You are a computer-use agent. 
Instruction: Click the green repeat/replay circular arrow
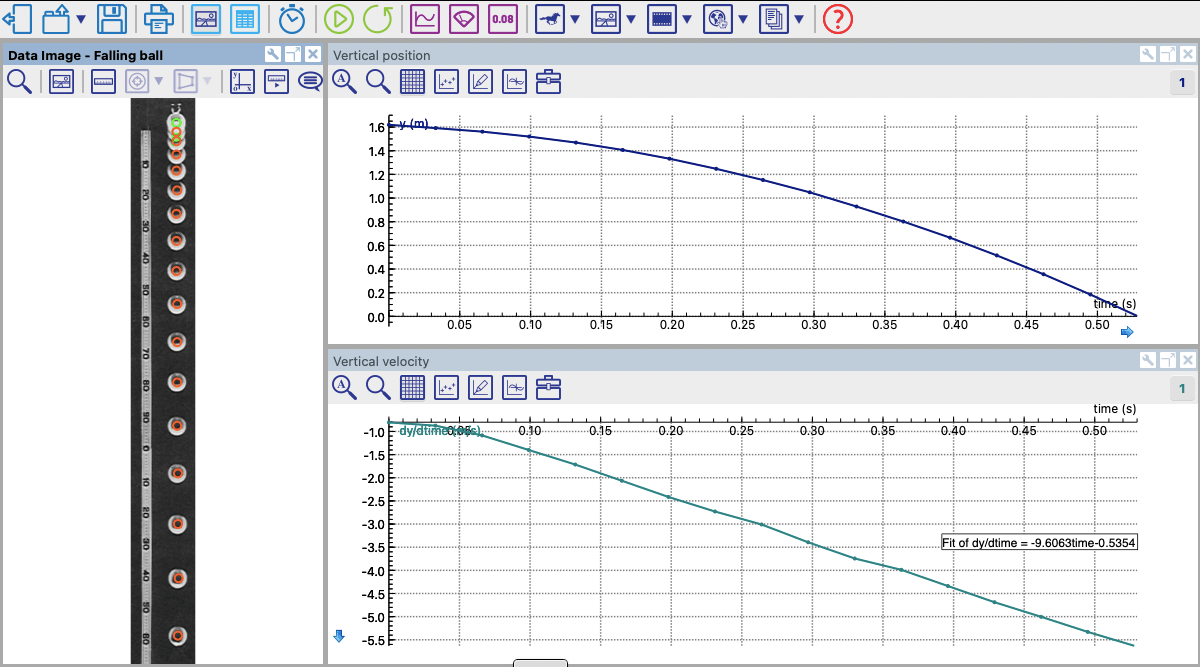pos(378,19)
